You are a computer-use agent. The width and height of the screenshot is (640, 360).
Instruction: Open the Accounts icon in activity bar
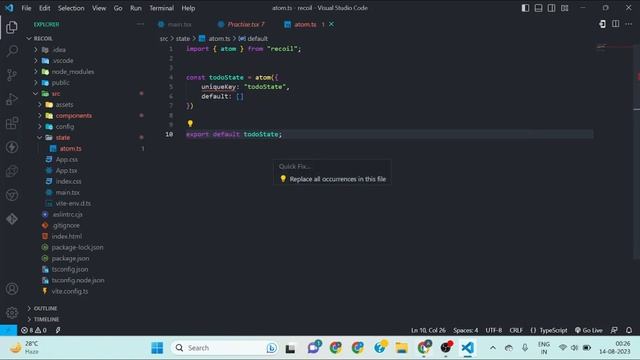pos(12,289)
